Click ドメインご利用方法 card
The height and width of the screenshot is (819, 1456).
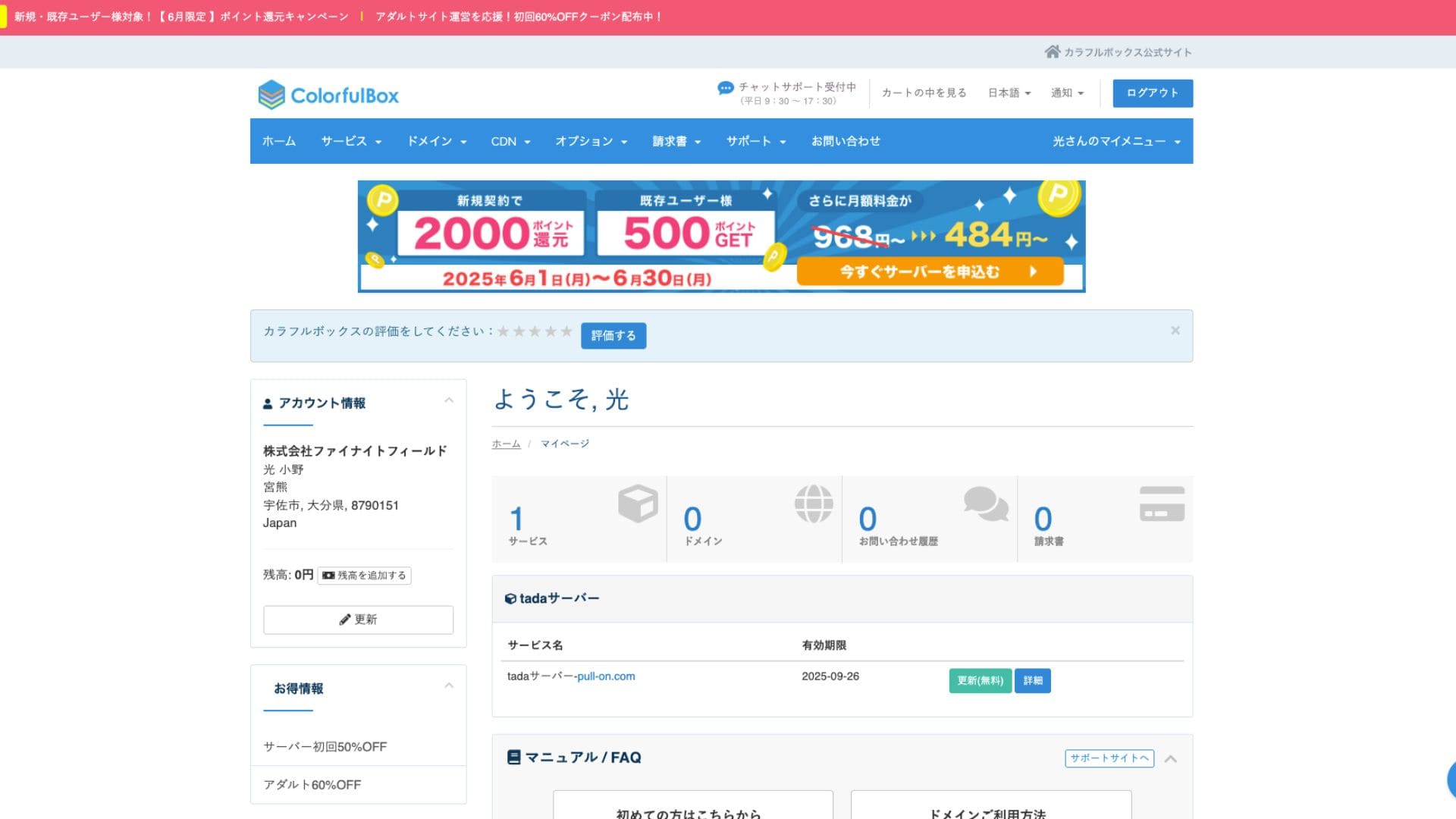pyautogui.click(x=991, y=805)
